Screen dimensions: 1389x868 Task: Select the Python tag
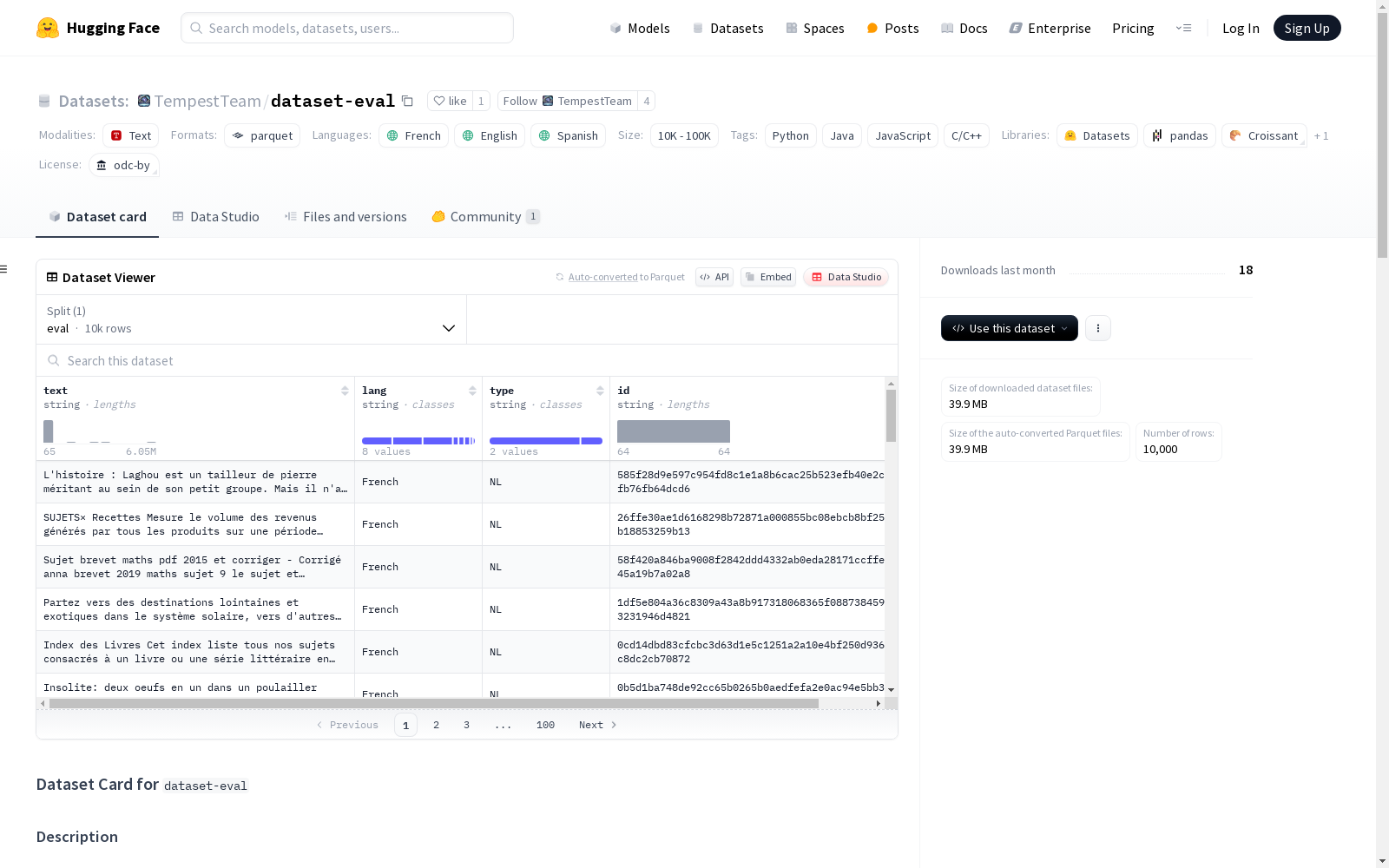pyautogui.click(x=791, y=135)
